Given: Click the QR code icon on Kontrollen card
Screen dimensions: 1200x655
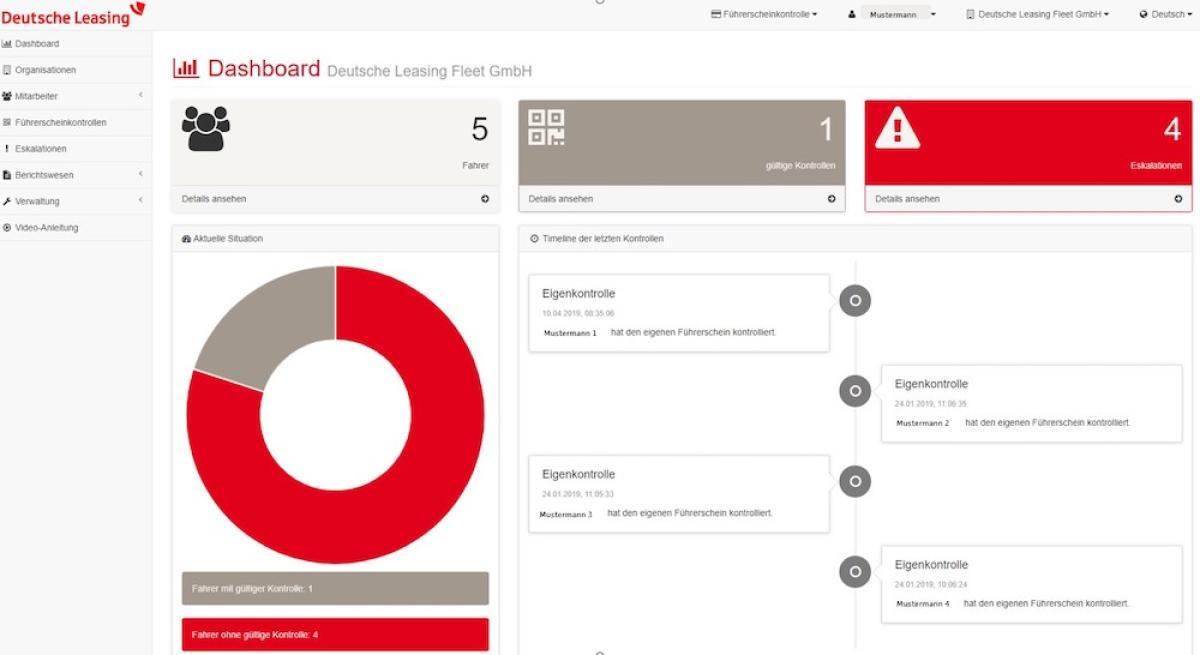Looking at the screenshot, I should tap(546, 128).
